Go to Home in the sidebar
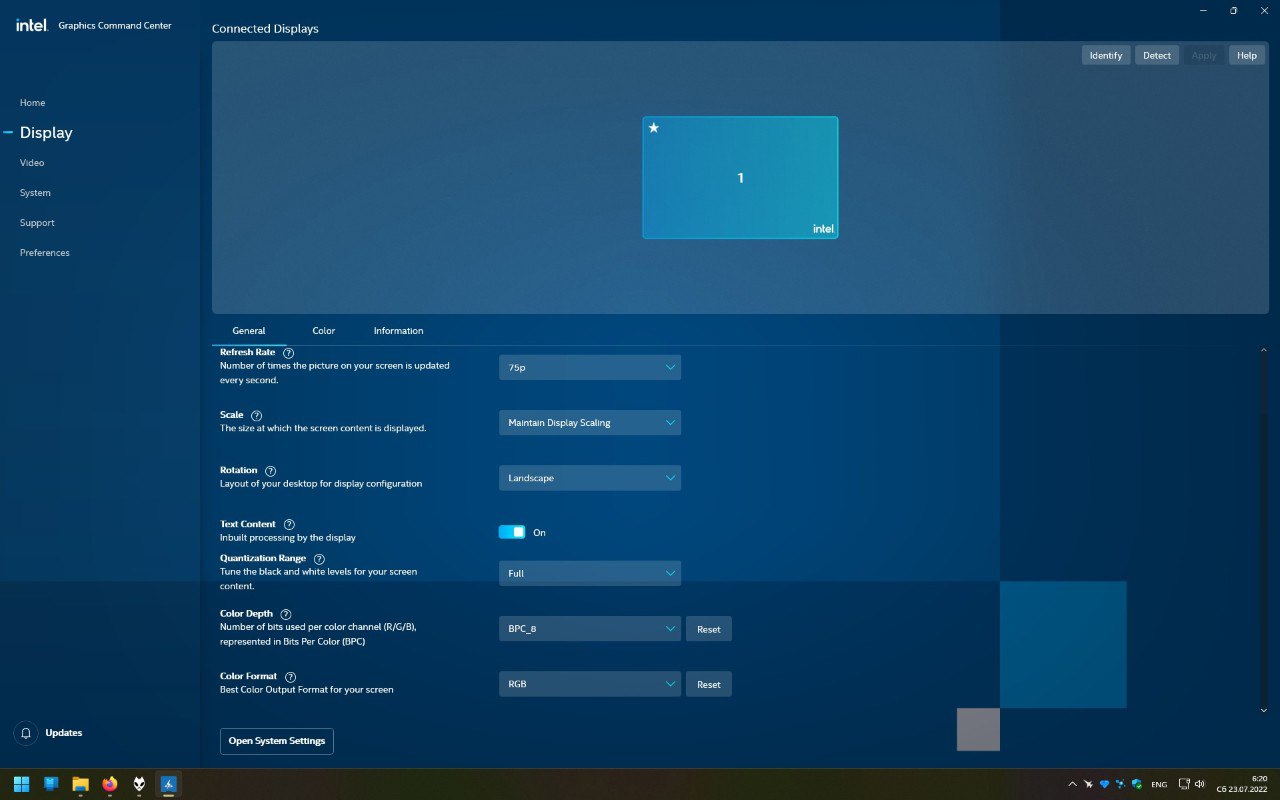 pos(33,103)
